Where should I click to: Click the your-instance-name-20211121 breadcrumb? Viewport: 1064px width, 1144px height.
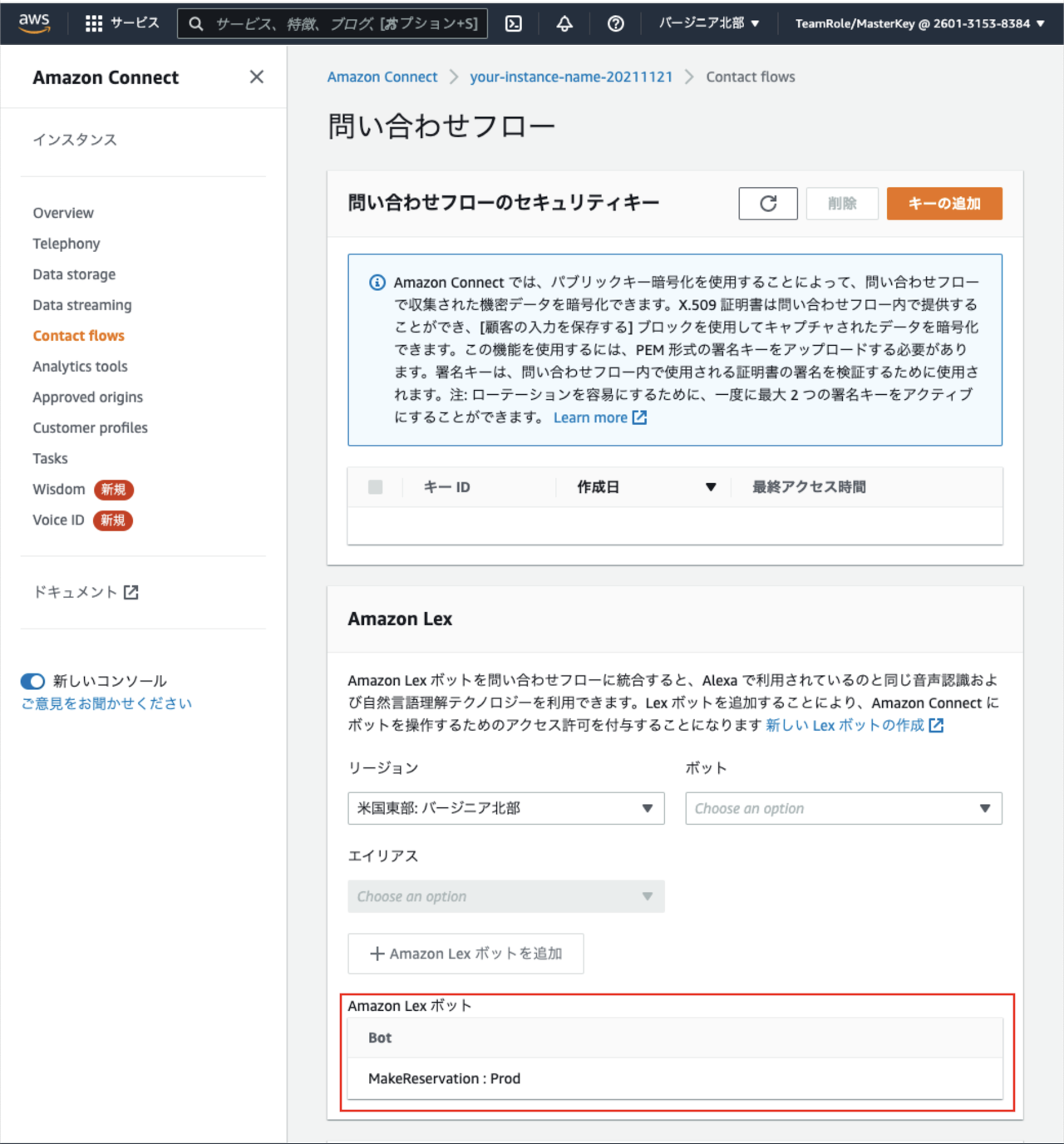click(x=571, y=76)
